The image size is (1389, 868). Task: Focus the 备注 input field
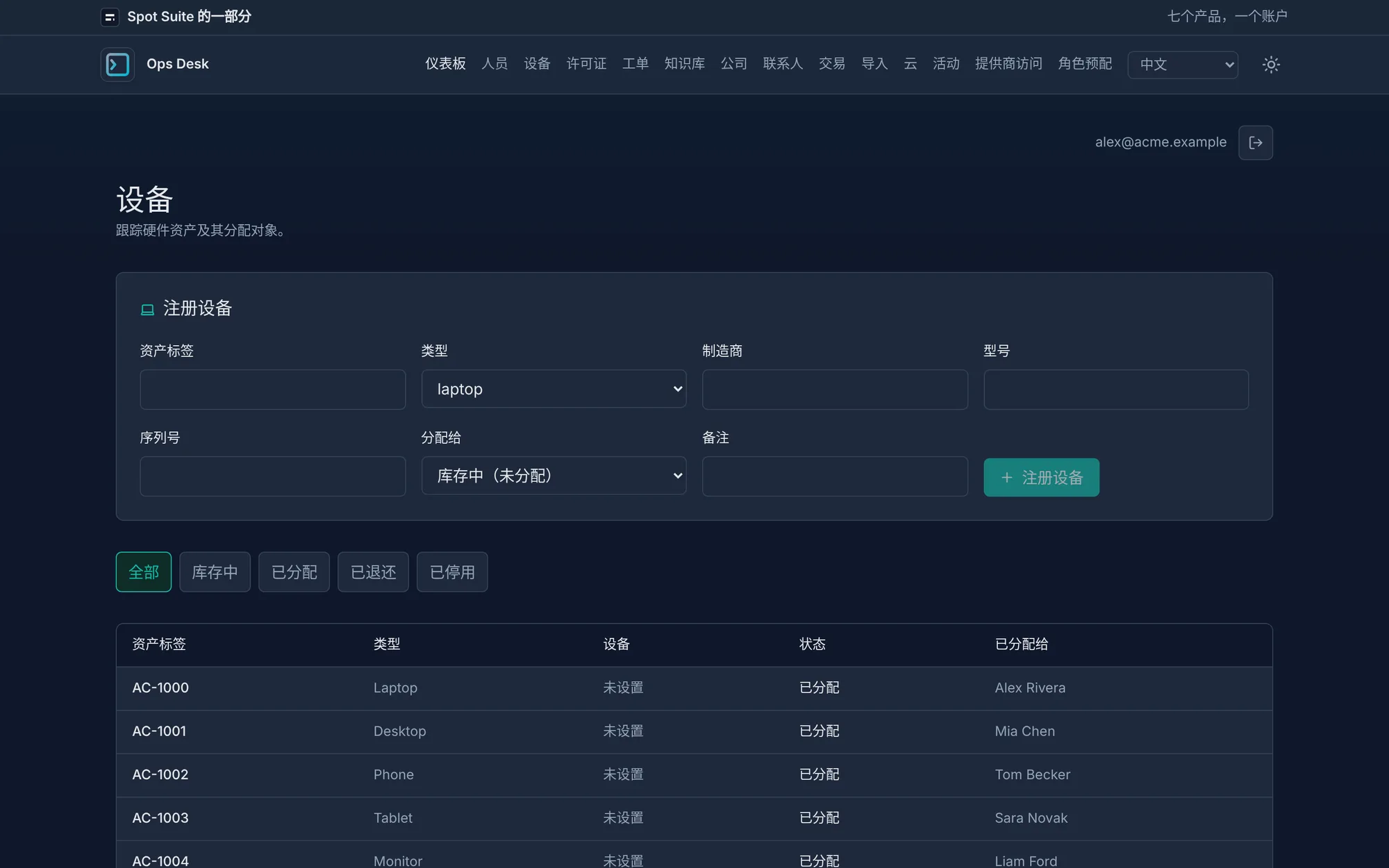(x=835, y=476)
